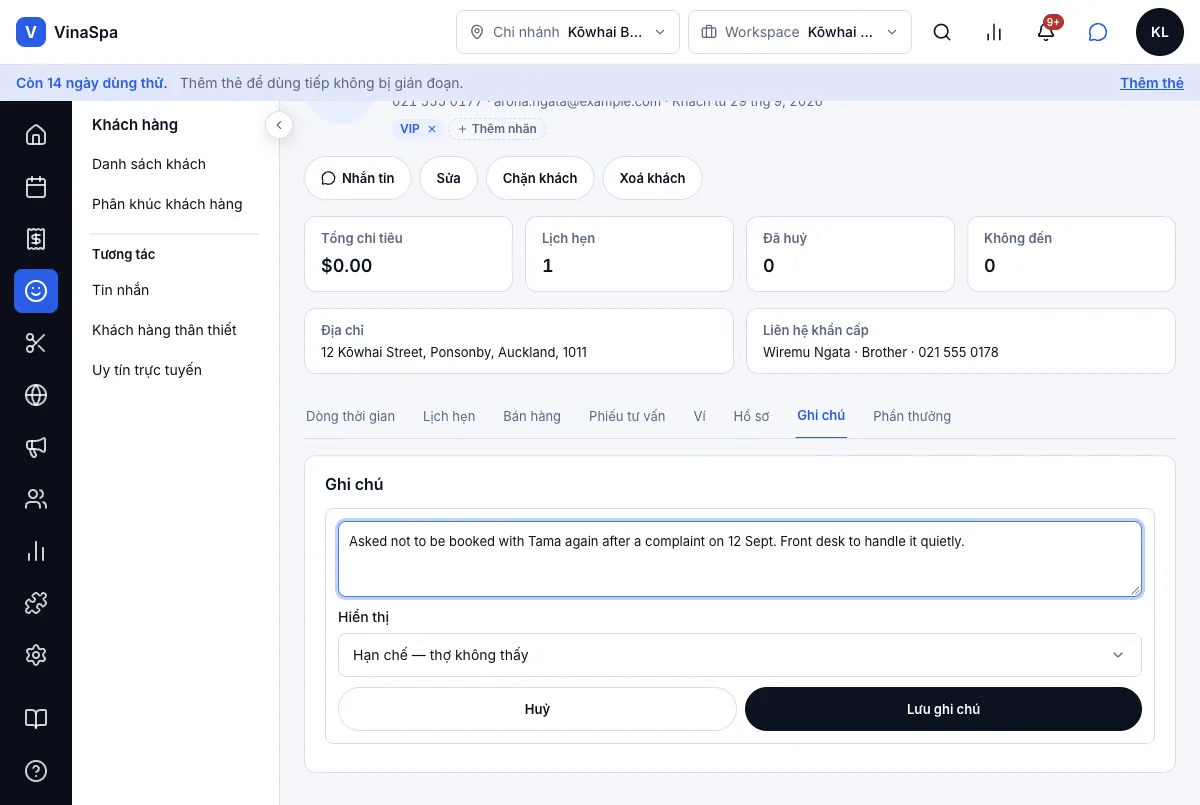Expand the Hiển thị visibility dropdown
Viewport: 1200px width, 805px height.
point(740,655)
